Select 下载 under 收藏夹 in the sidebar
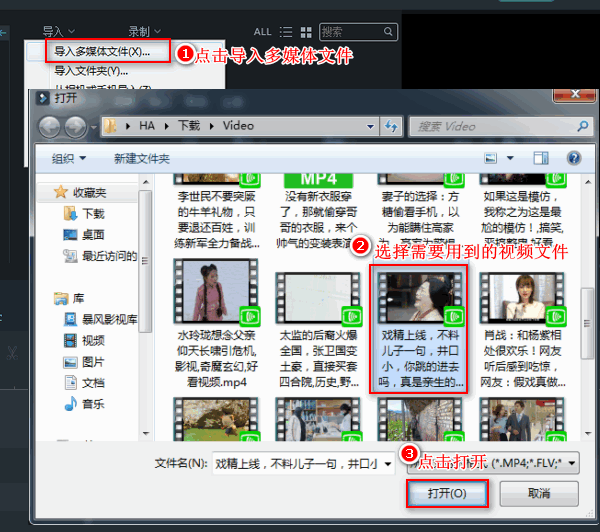This screenshot has width=600, height=532. (93, 214)
